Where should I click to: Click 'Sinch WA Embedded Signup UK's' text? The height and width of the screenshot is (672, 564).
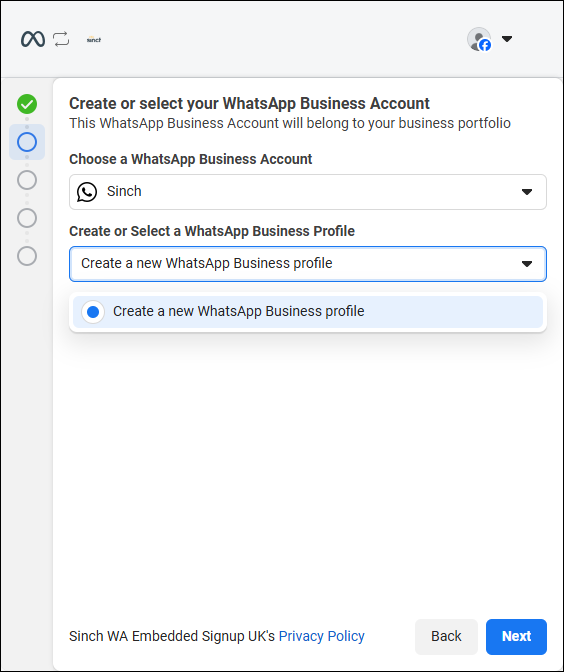point(172,636)
